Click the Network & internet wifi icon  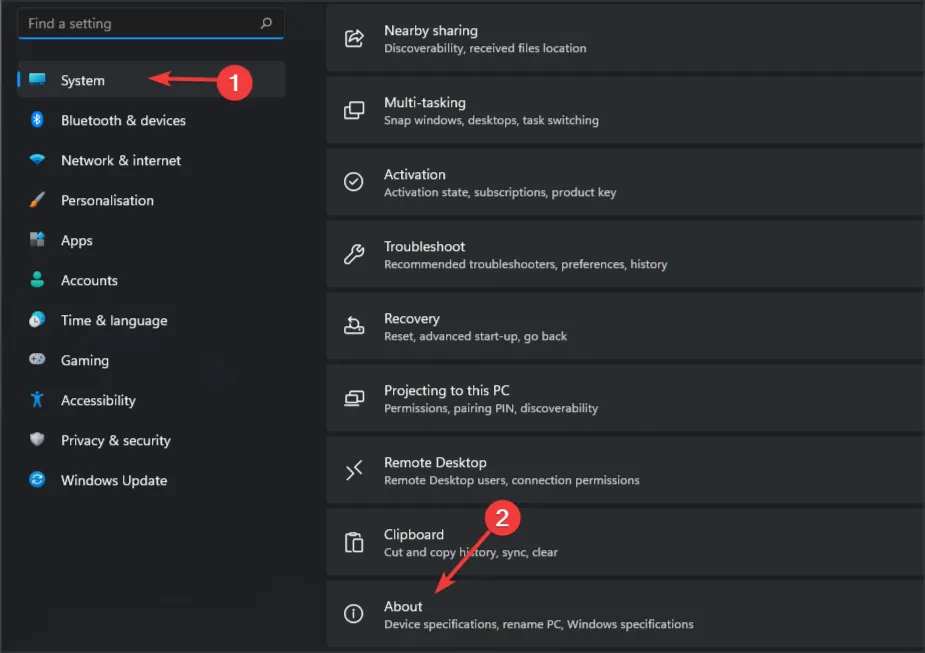[37, 160]
